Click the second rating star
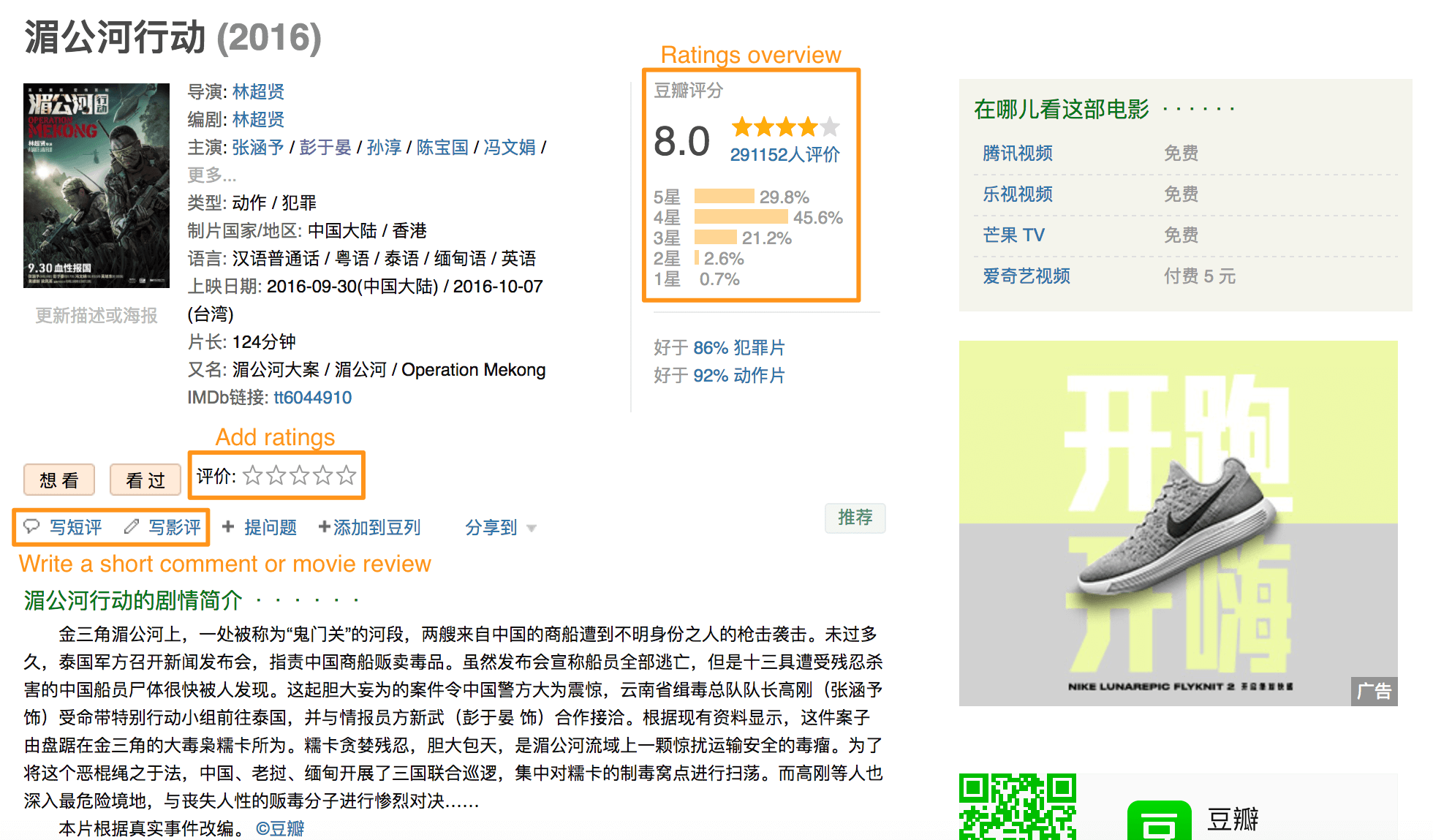The height and width of the screenshot is (840, 1433). tap(276, 476)
